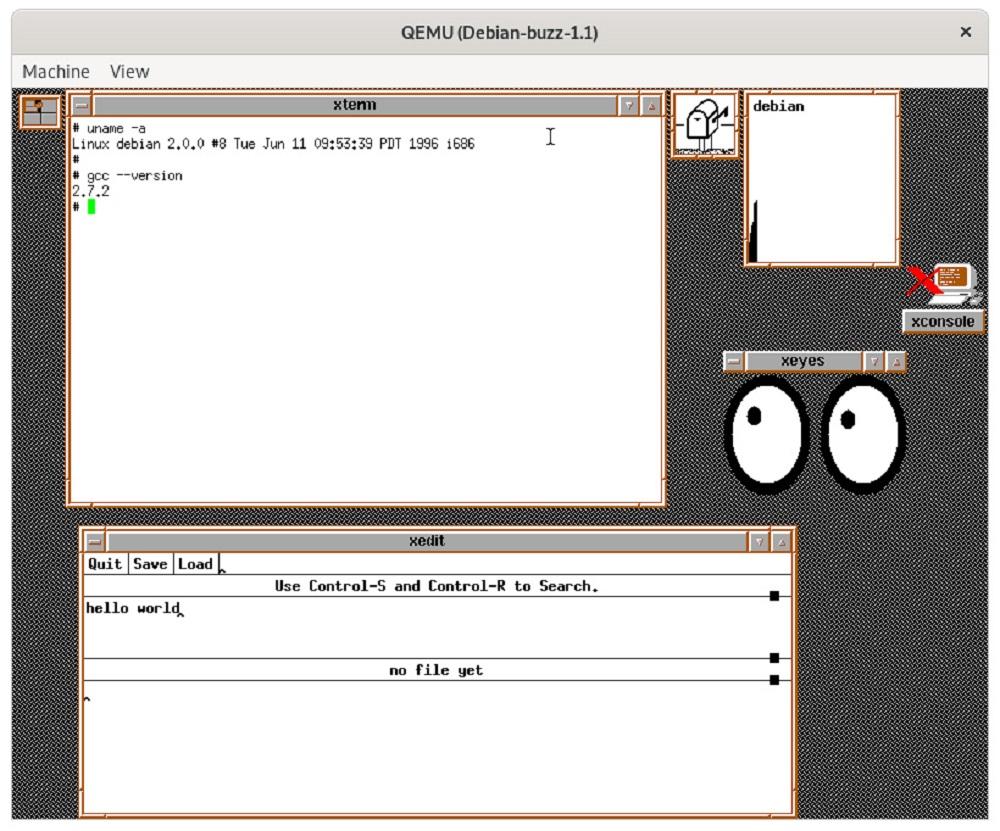Click the right eye in xeyes

[x=863, y=434]
